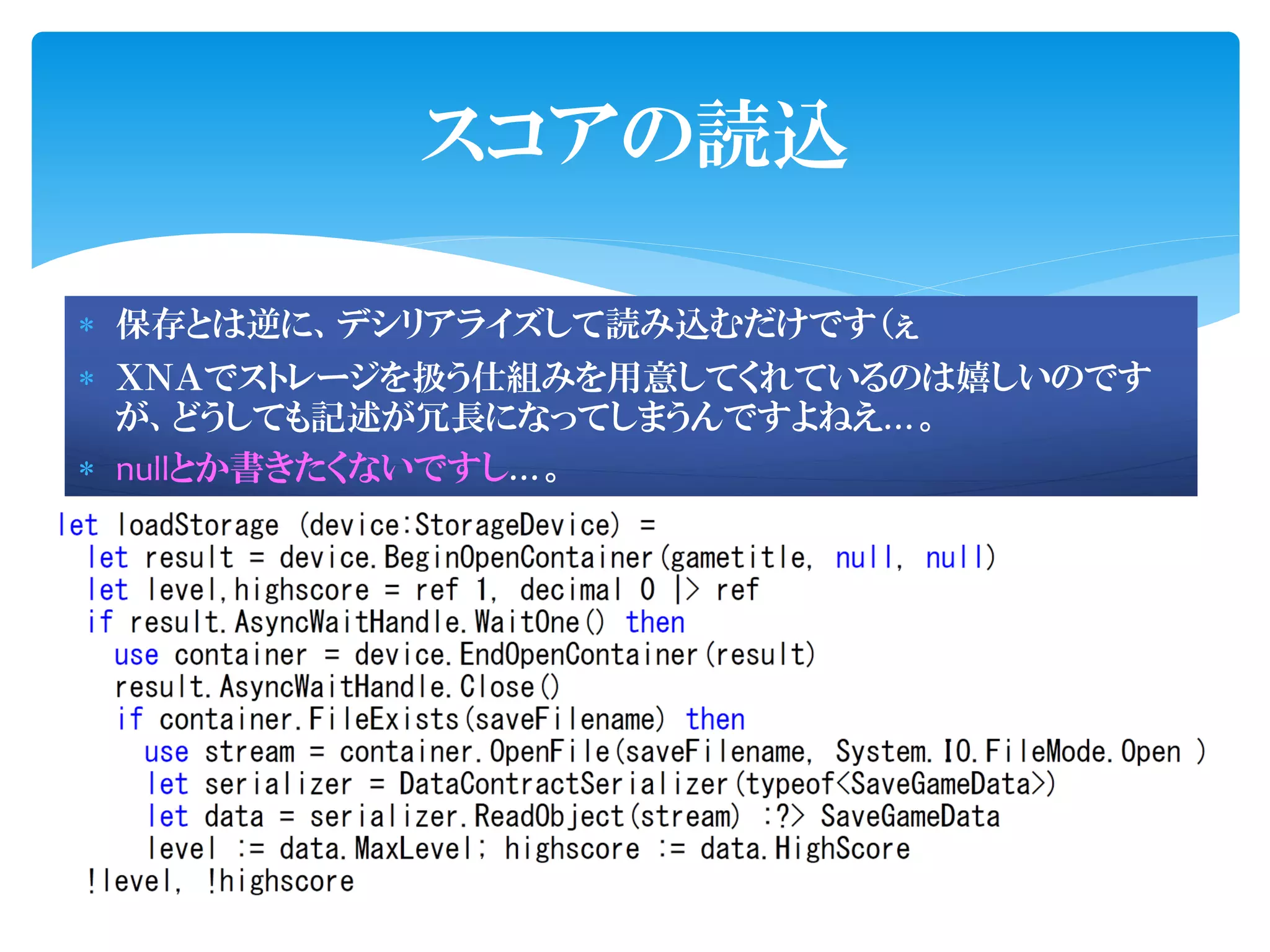
Task: Click code line if container.FileExists(saveFilename) then
Action: 431,719
